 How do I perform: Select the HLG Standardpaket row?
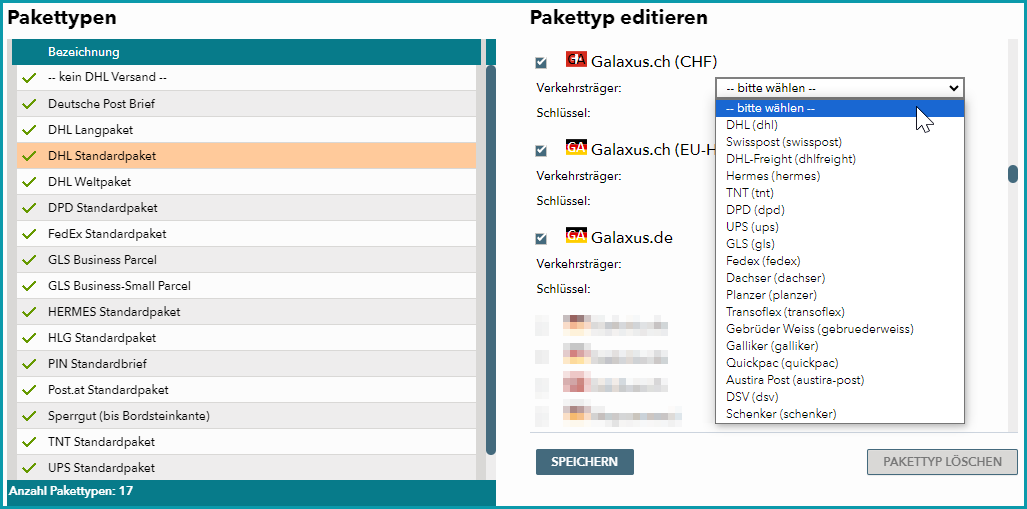[x=246, y=338]
